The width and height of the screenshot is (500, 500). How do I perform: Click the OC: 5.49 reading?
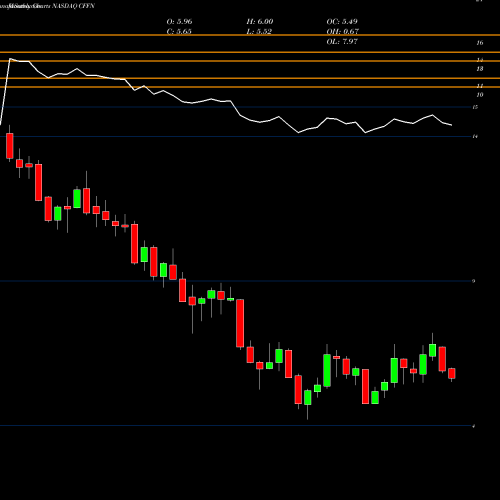[x=342, y=22]
